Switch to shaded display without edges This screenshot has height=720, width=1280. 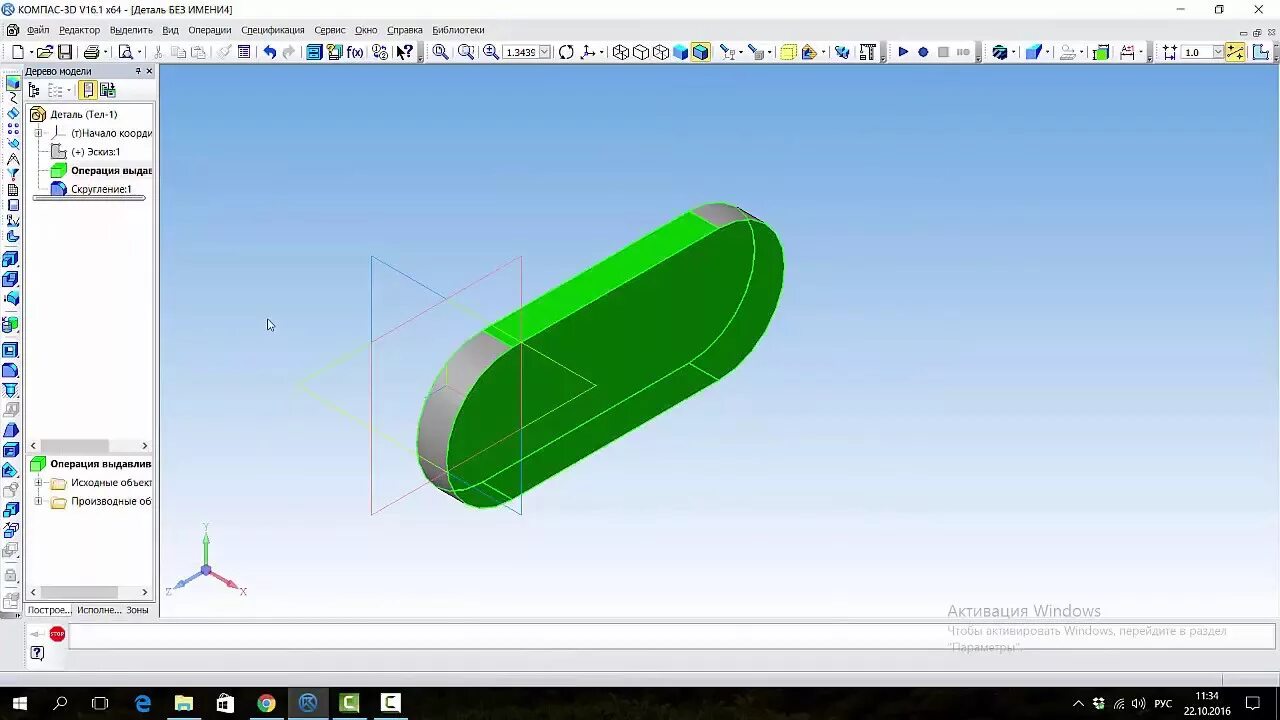[681, 52]
